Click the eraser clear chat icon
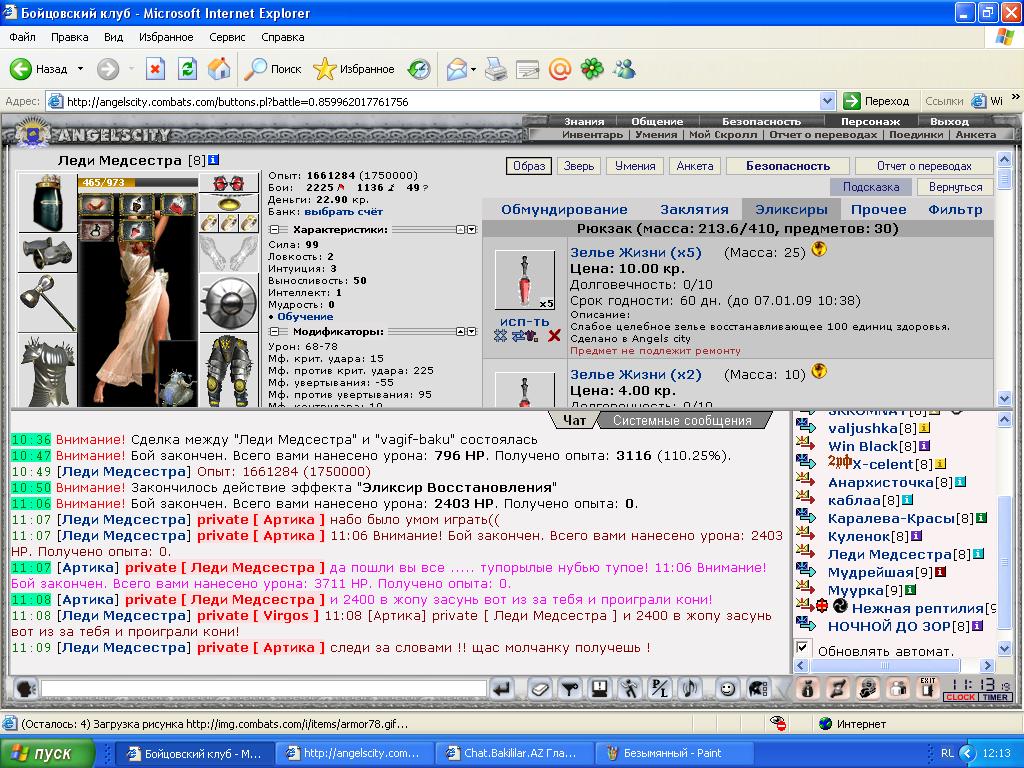The height and width of the screenshot is (768, 1024). (539, 688)
